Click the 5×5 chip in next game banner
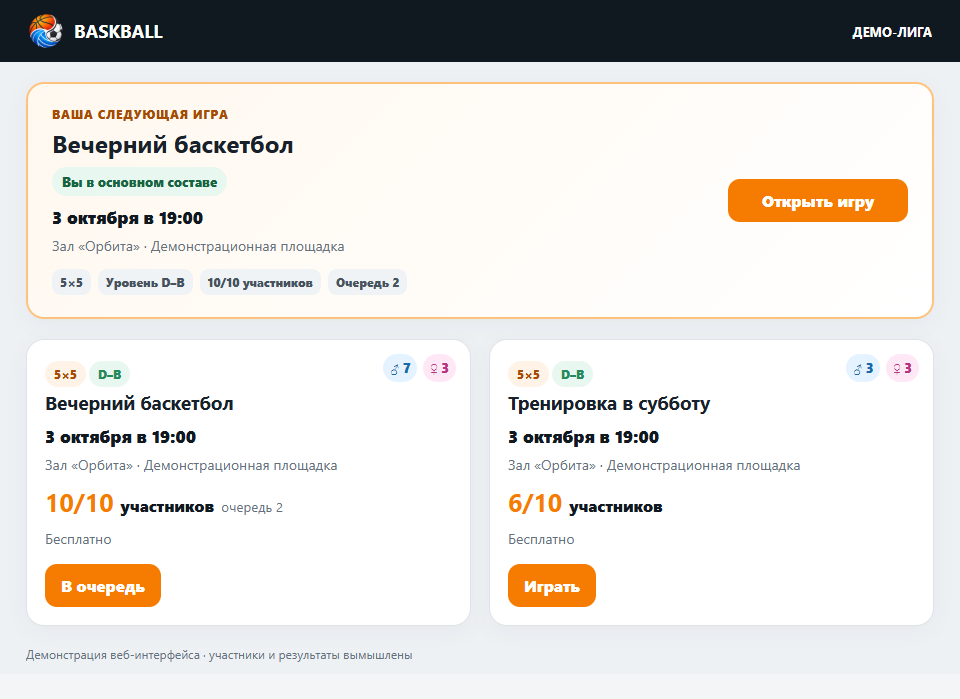This screenshot has height=699, width=960. click(71, 282)
